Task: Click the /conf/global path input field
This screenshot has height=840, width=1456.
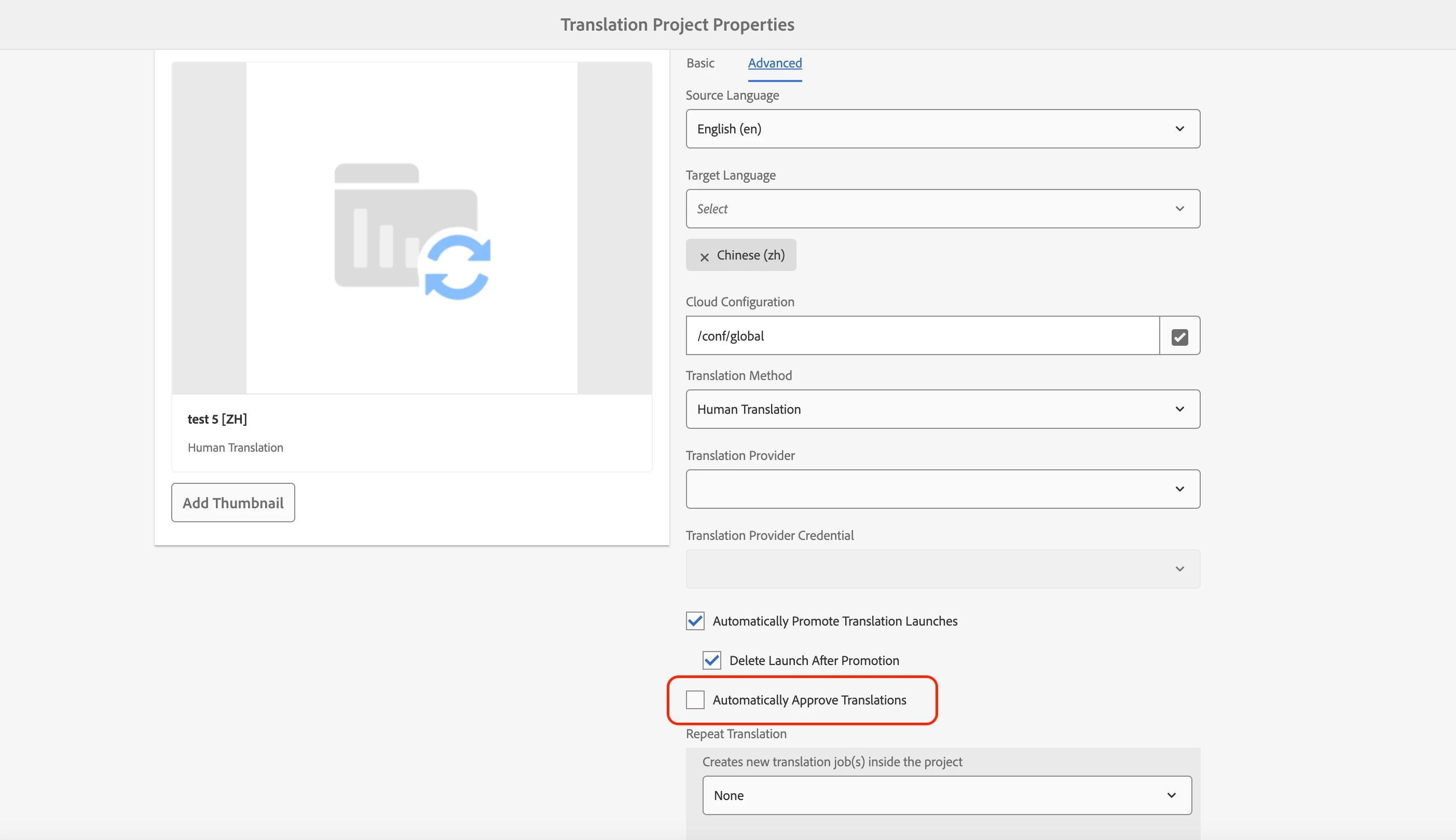Action: point(922,336)
